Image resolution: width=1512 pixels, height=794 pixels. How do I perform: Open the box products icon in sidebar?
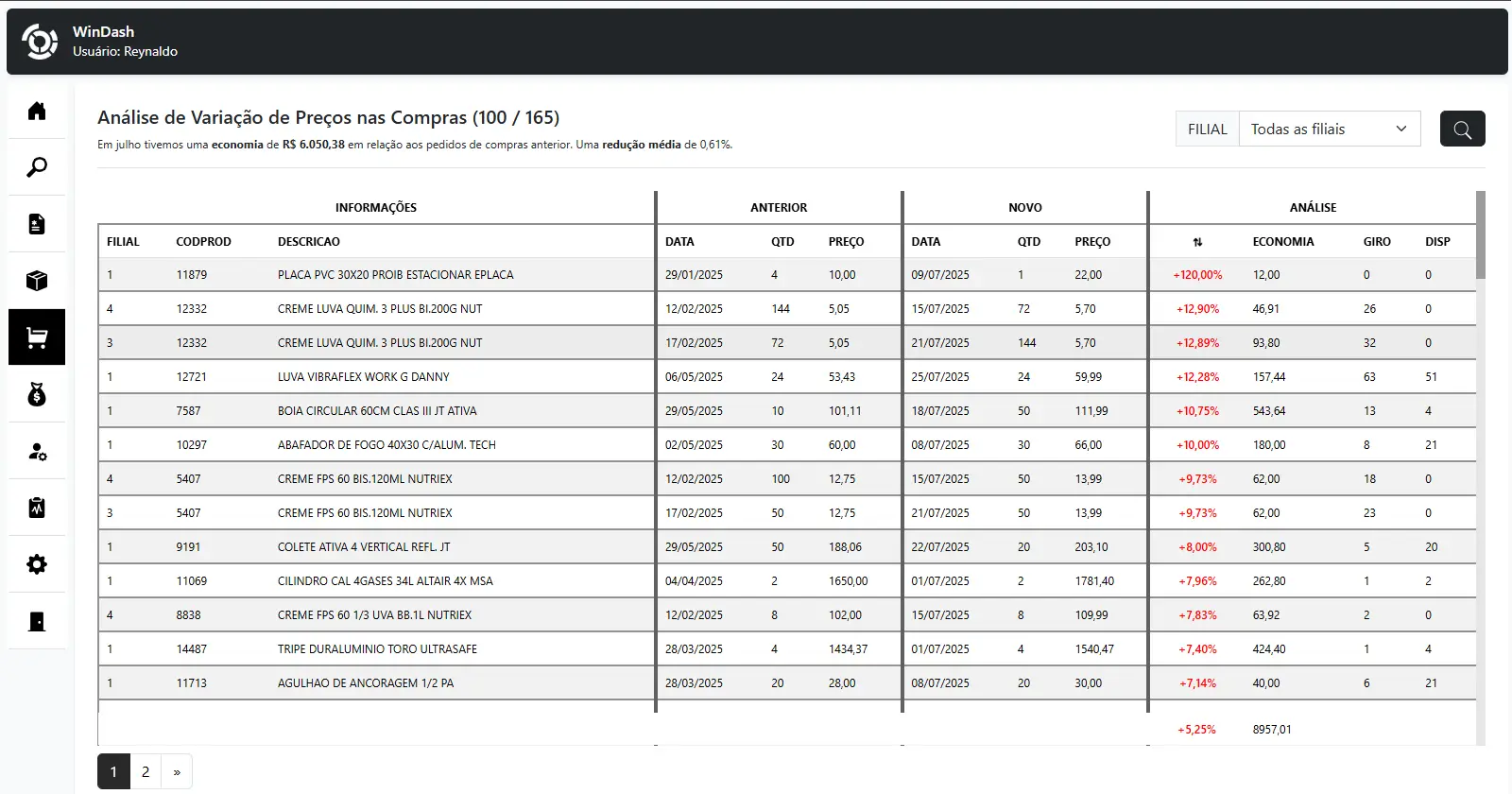(x=37, y=281)
